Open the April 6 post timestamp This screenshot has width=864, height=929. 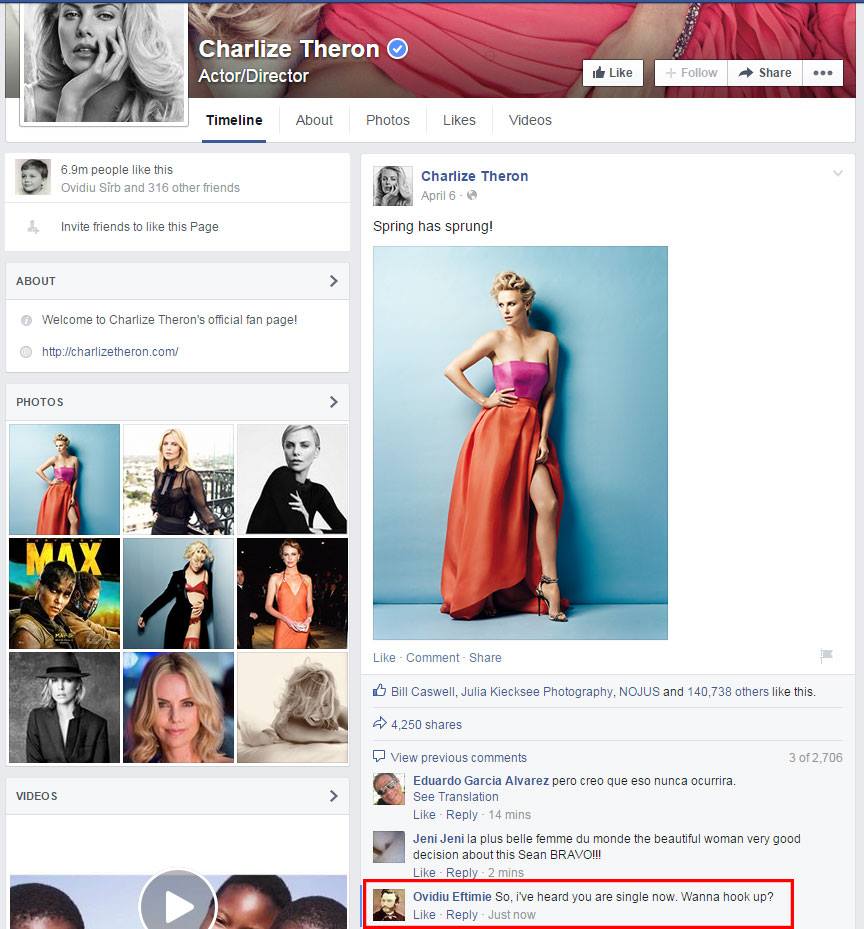(438, 196)
